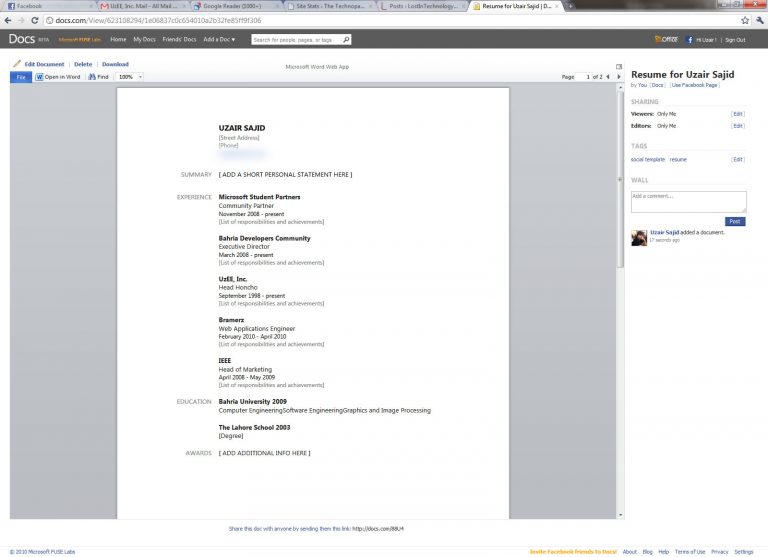Viewport: 768px width, 557px height.
Task: Click Invite Facebook friends to Docs link
Action: (x=573, y=552)
